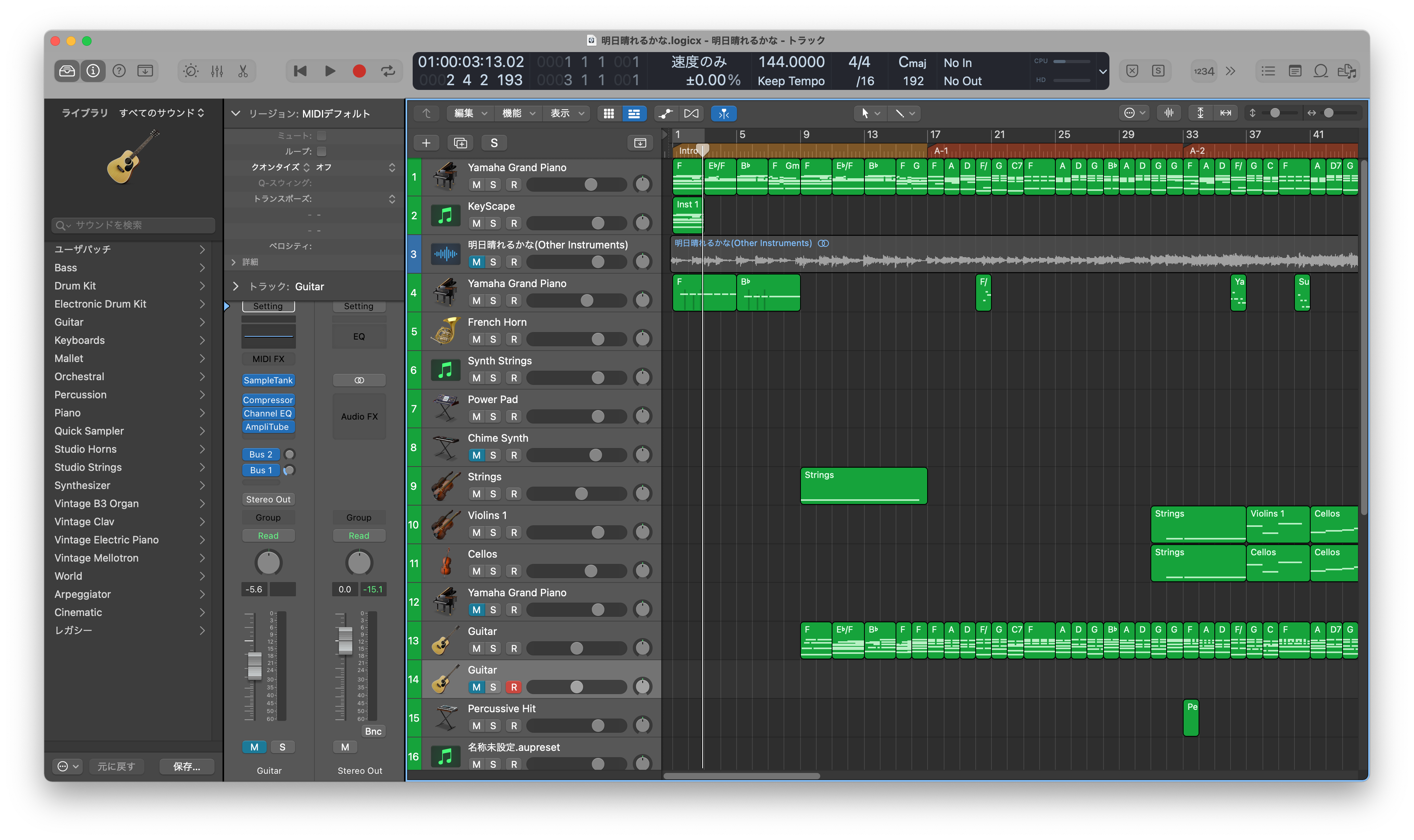Viewport: 1414px width, 840px height.
Task: Adjust the Cellos track volume slider
Action: tap(590, 571)
